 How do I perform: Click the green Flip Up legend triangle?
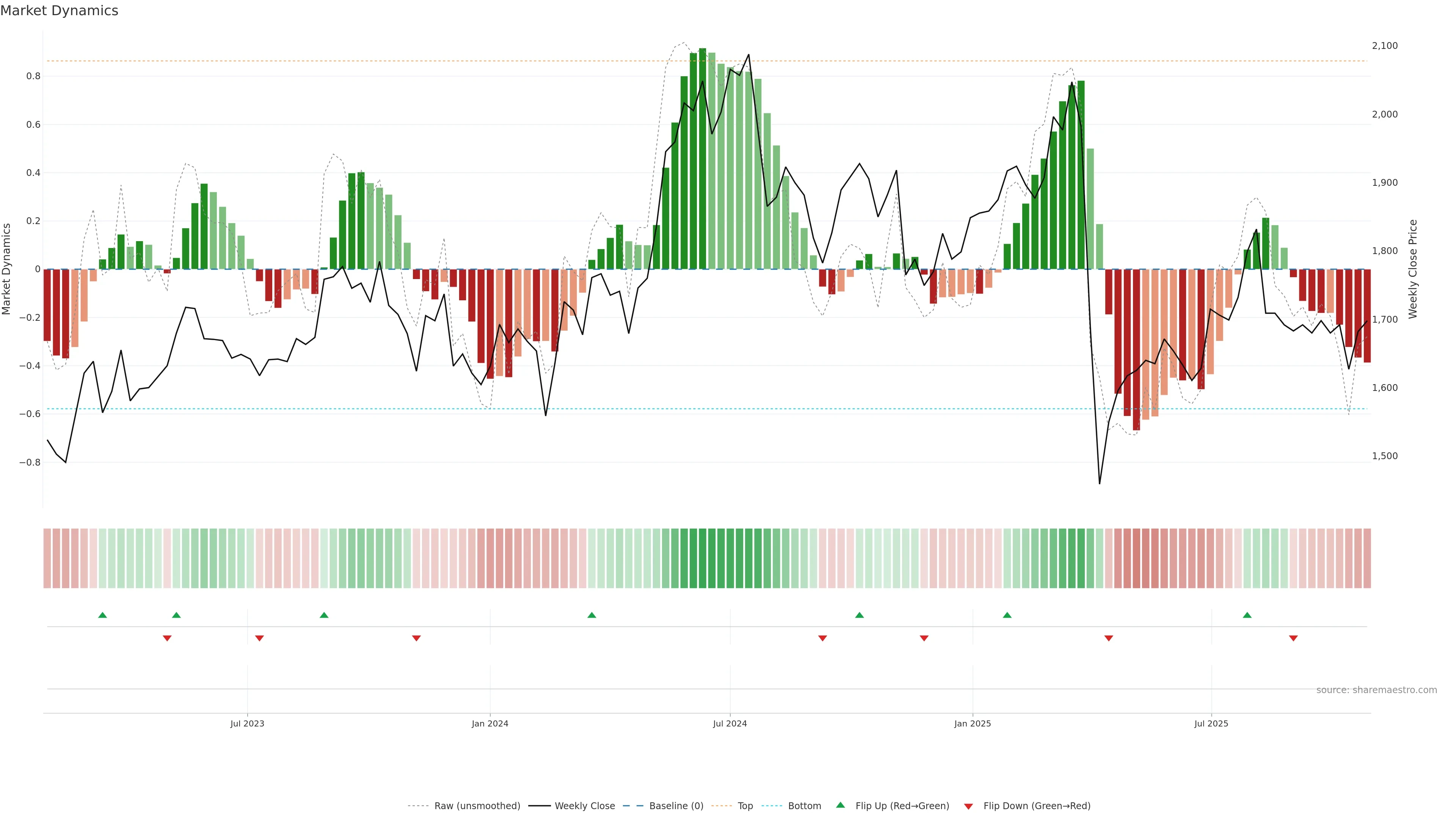coord(841,805)
